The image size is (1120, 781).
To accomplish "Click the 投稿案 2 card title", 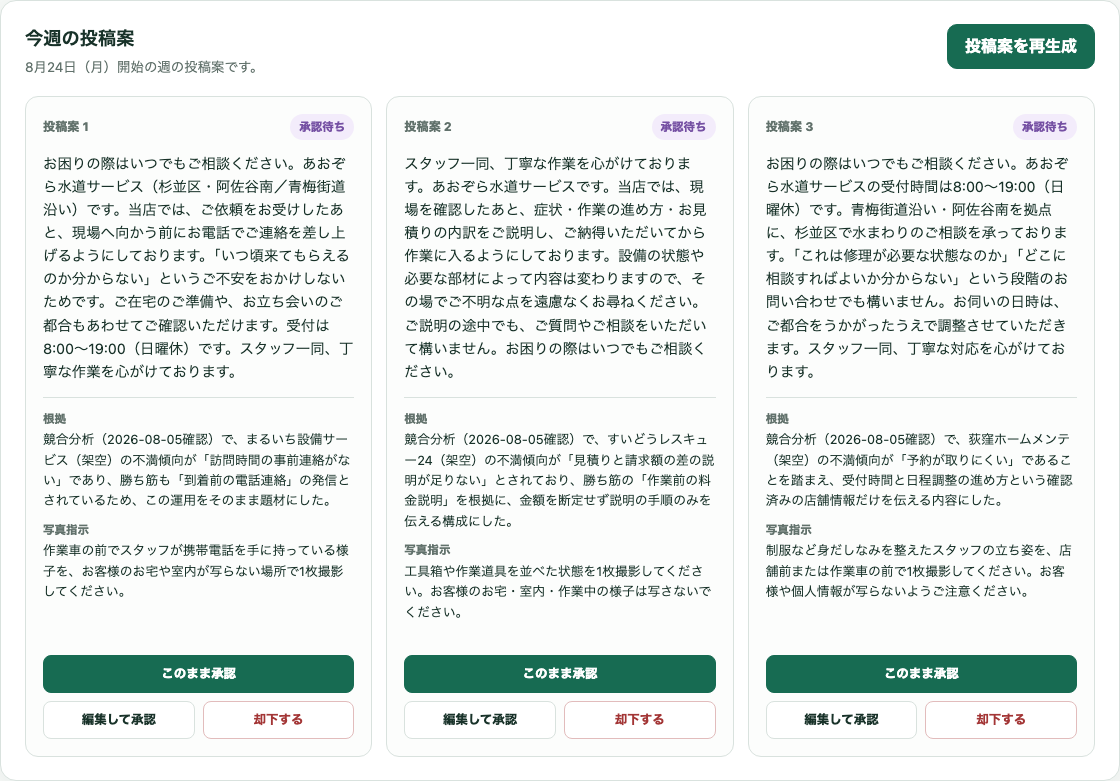I will [x=428, y=126].
